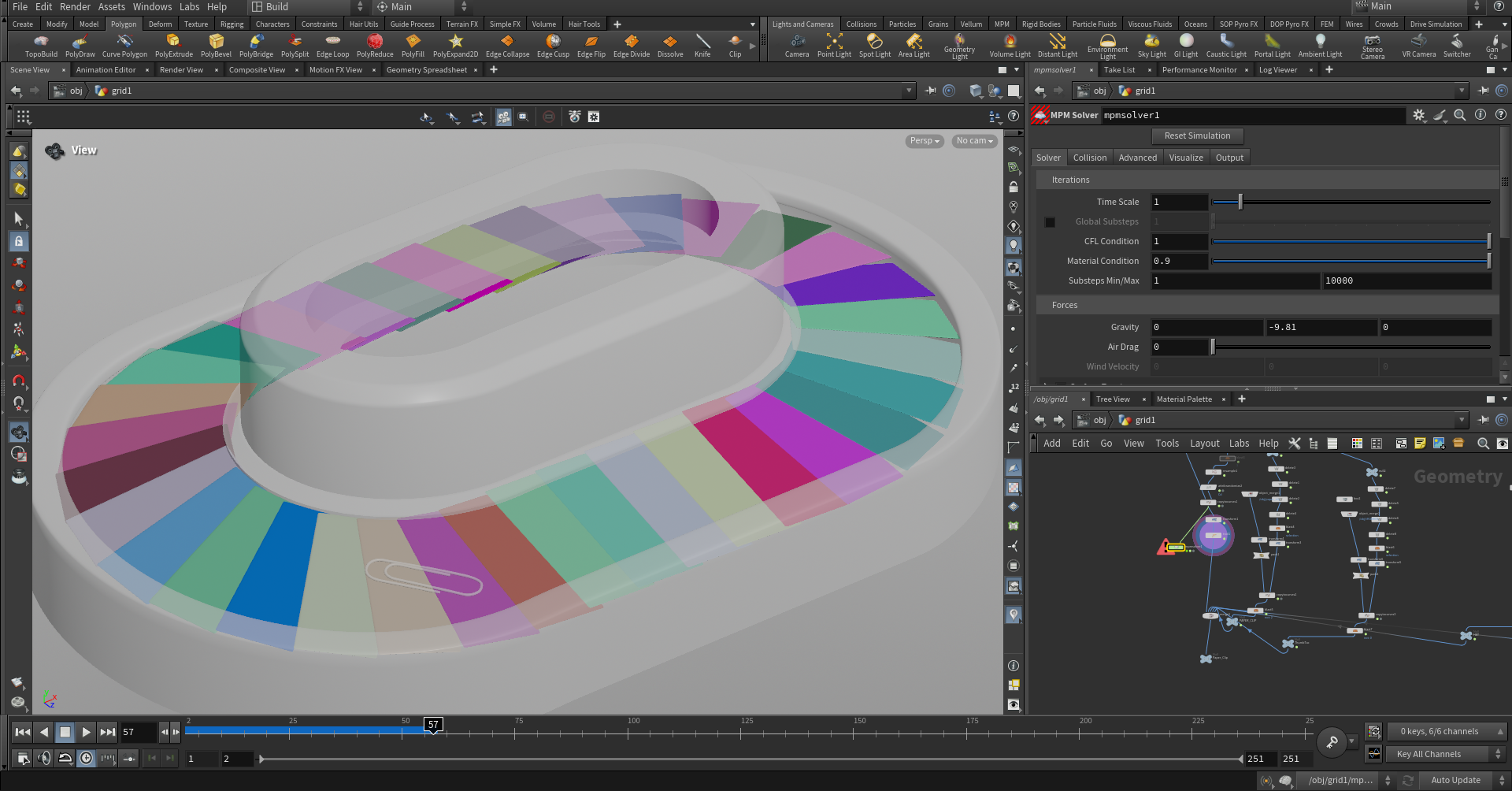
Task: Open the Key All Channels dropdown
Action: coord(1446,754)
